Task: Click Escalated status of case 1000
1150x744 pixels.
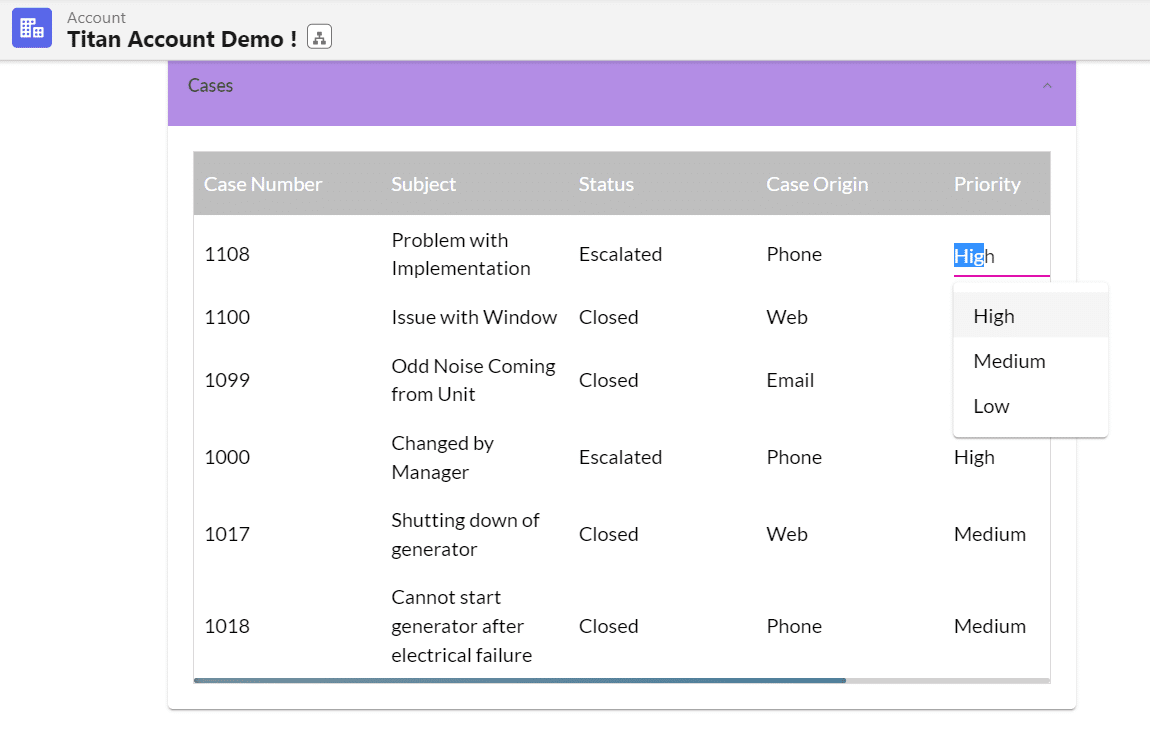Action: click(620, 457)
